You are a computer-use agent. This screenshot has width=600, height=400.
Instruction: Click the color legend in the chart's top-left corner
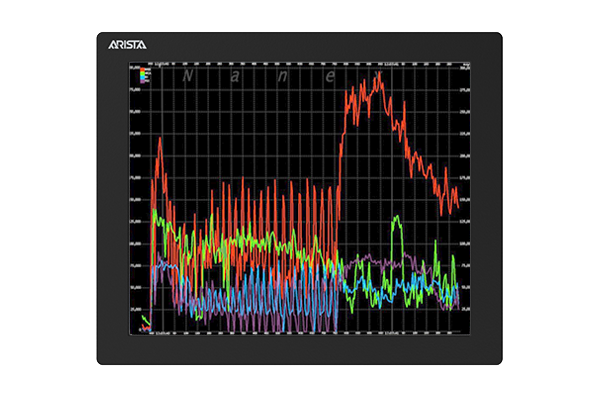[146, 73]
